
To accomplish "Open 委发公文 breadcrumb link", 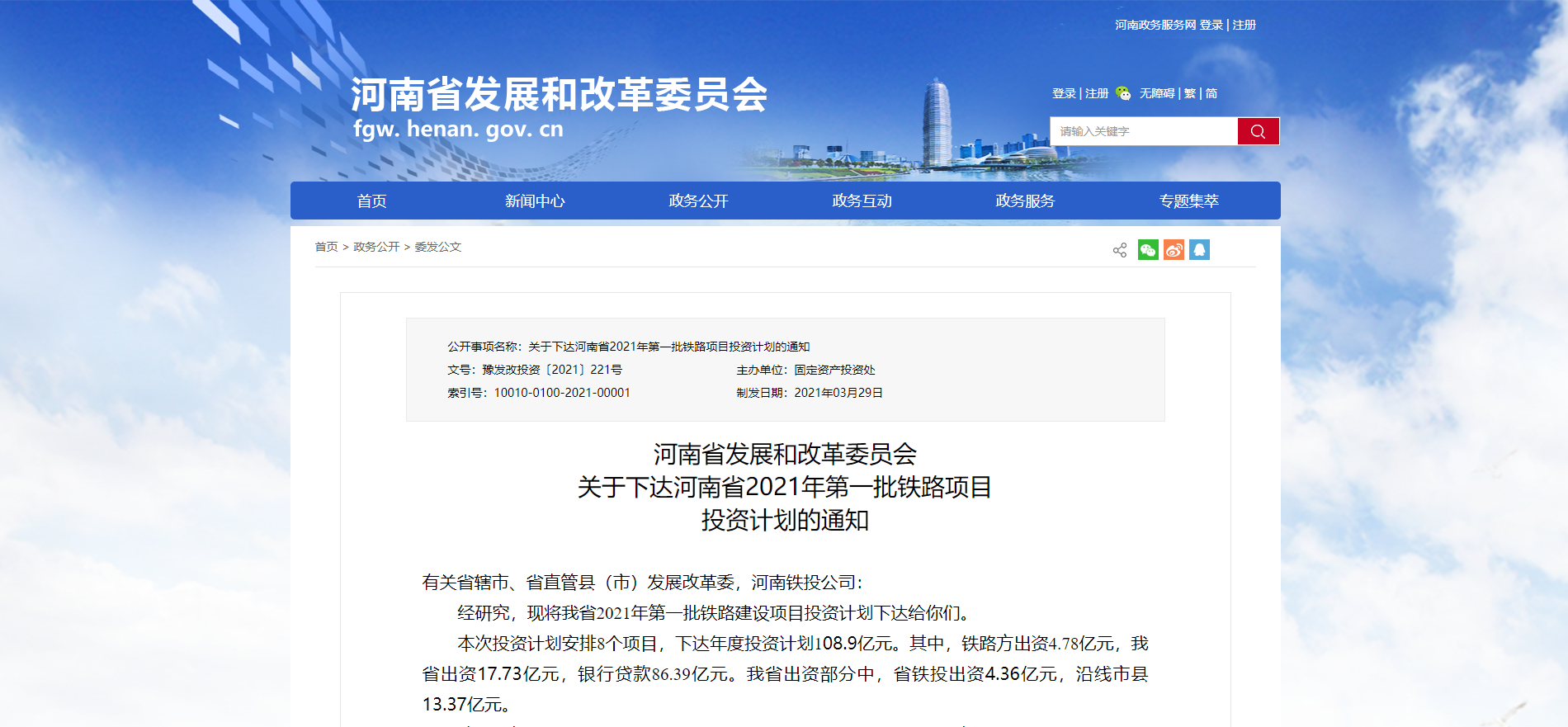I will click(437, 247).
